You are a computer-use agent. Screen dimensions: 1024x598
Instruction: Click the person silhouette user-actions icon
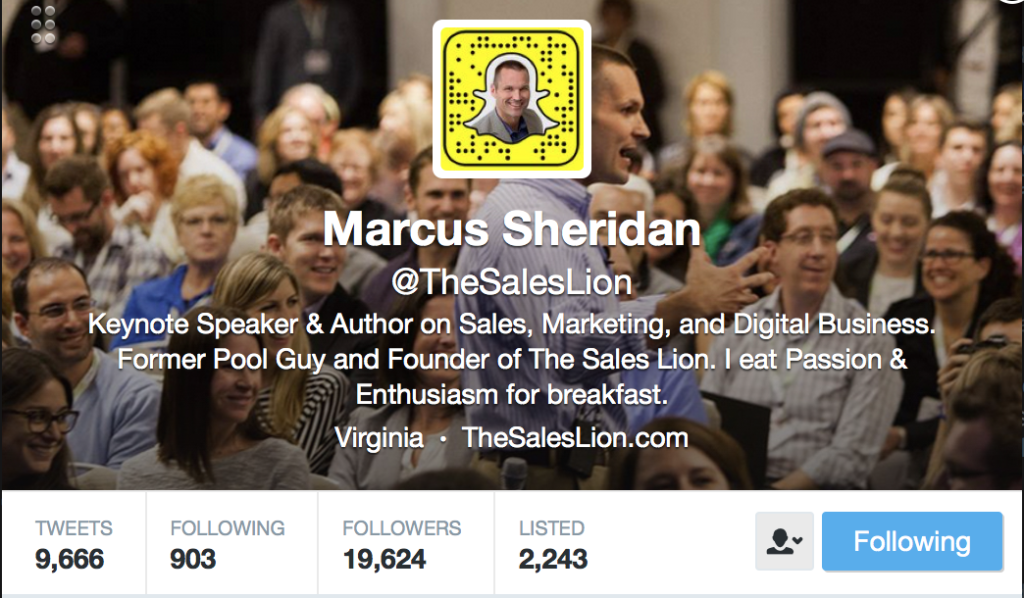click(780, 541)
